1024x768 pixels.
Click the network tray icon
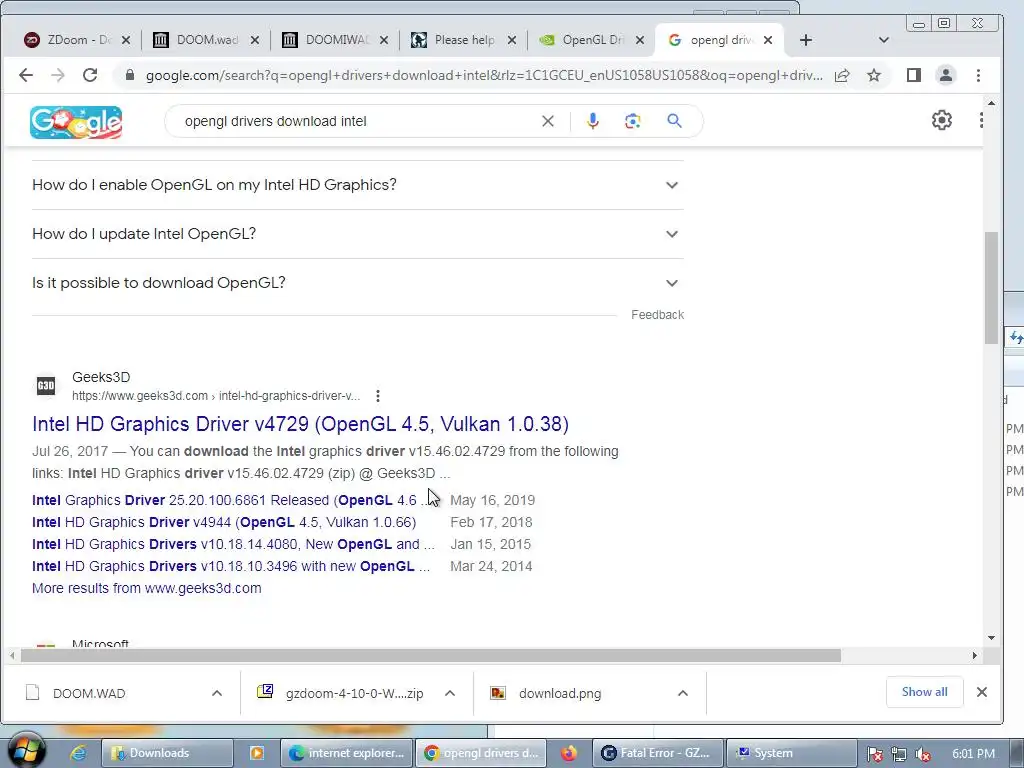899,754
